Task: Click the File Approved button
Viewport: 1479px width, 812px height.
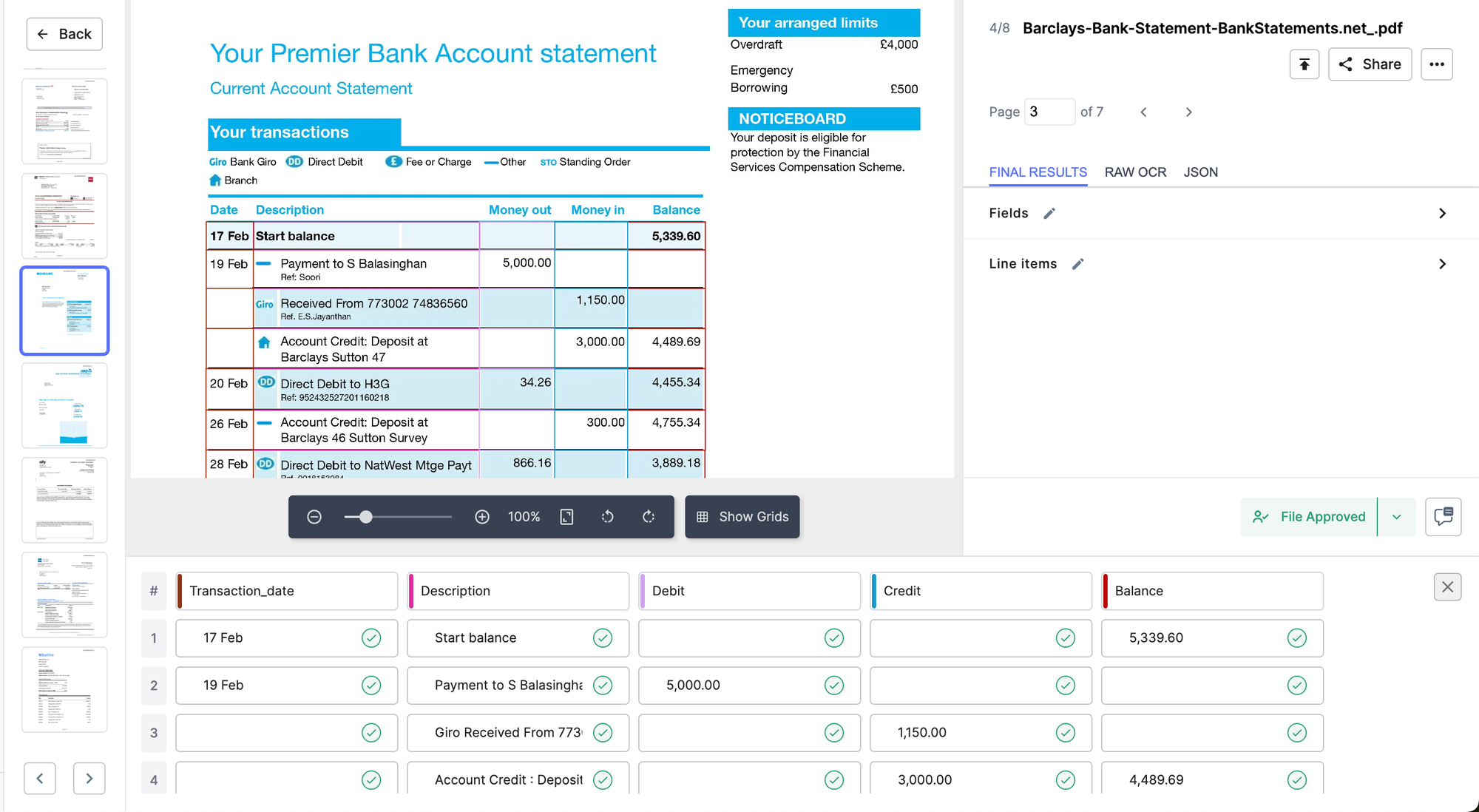Action: (x=1309, y=517)
